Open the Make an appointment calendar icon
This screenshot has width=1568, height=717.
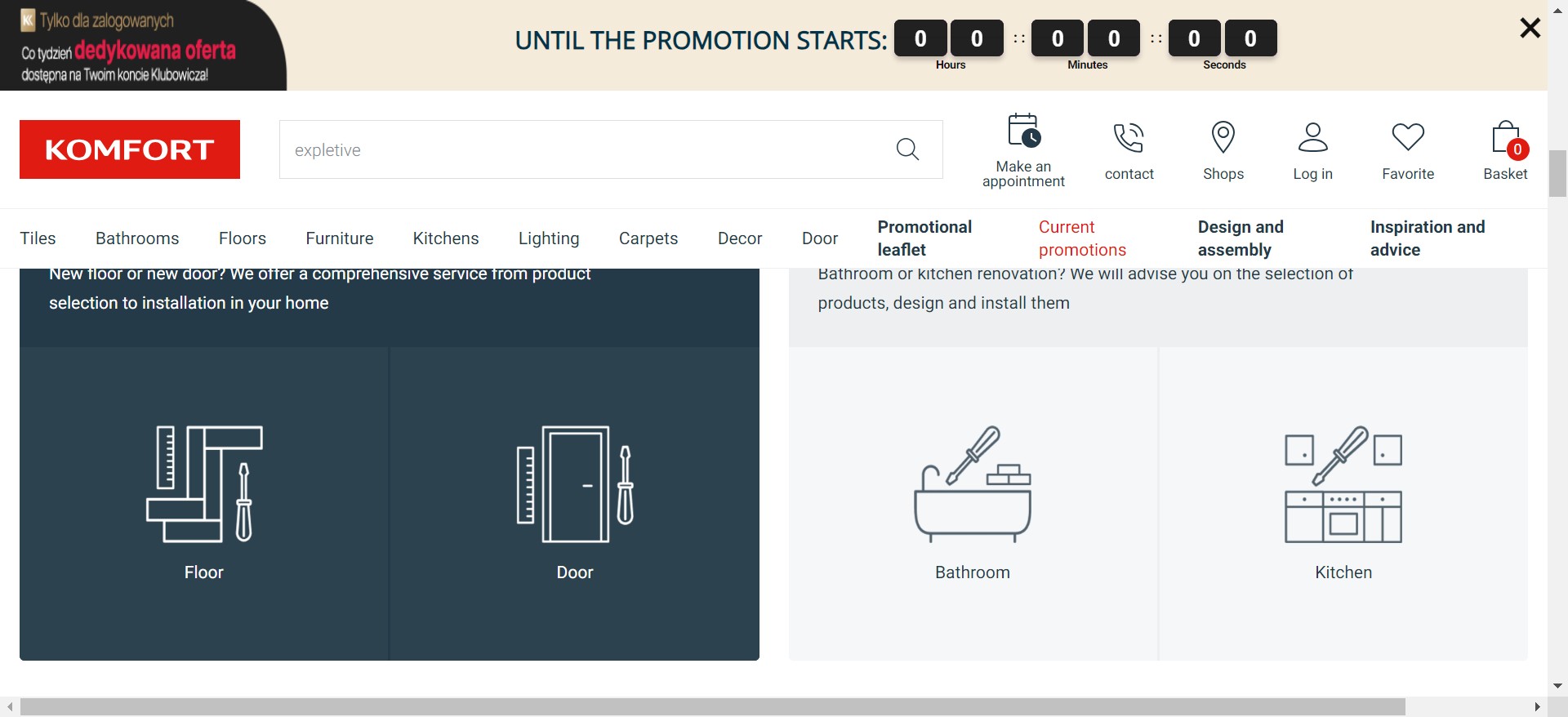pyautogui.click(x=1023, y=131)
